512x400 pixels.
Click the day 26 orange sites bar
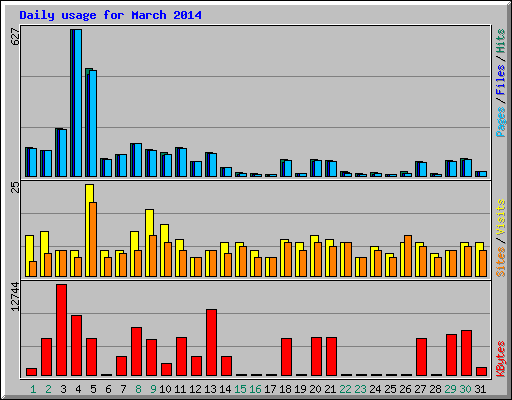pyautogui.click(x=408, y=256)
